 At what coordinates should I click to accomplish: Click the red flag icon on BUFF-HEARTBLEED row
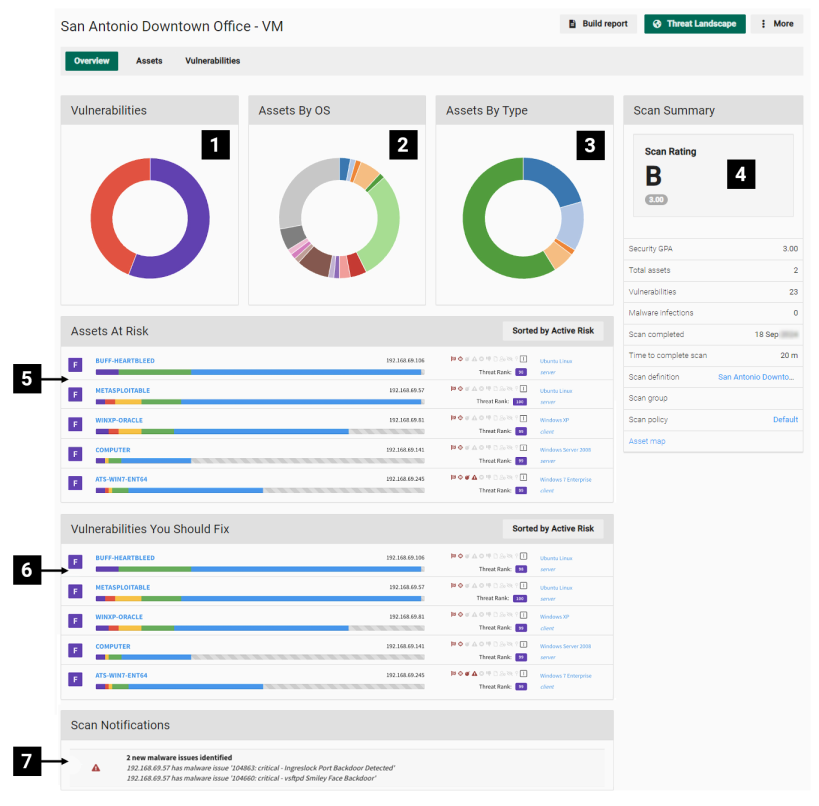(x=452, y=359)
